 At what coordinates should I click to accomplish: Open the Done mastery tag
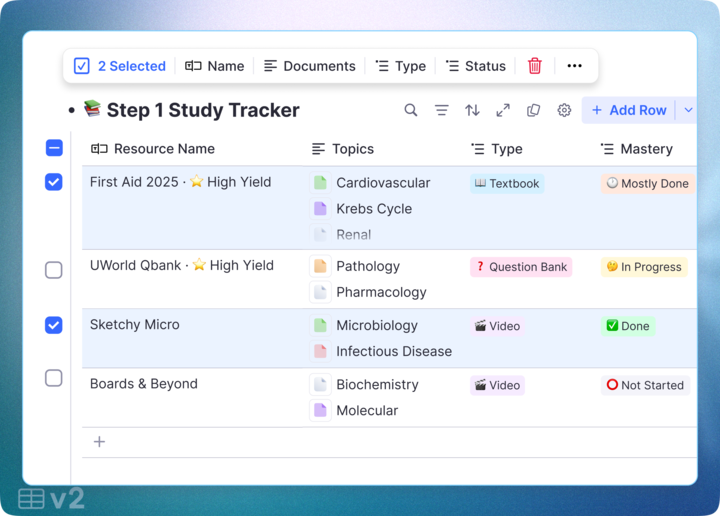pos(628,326)
